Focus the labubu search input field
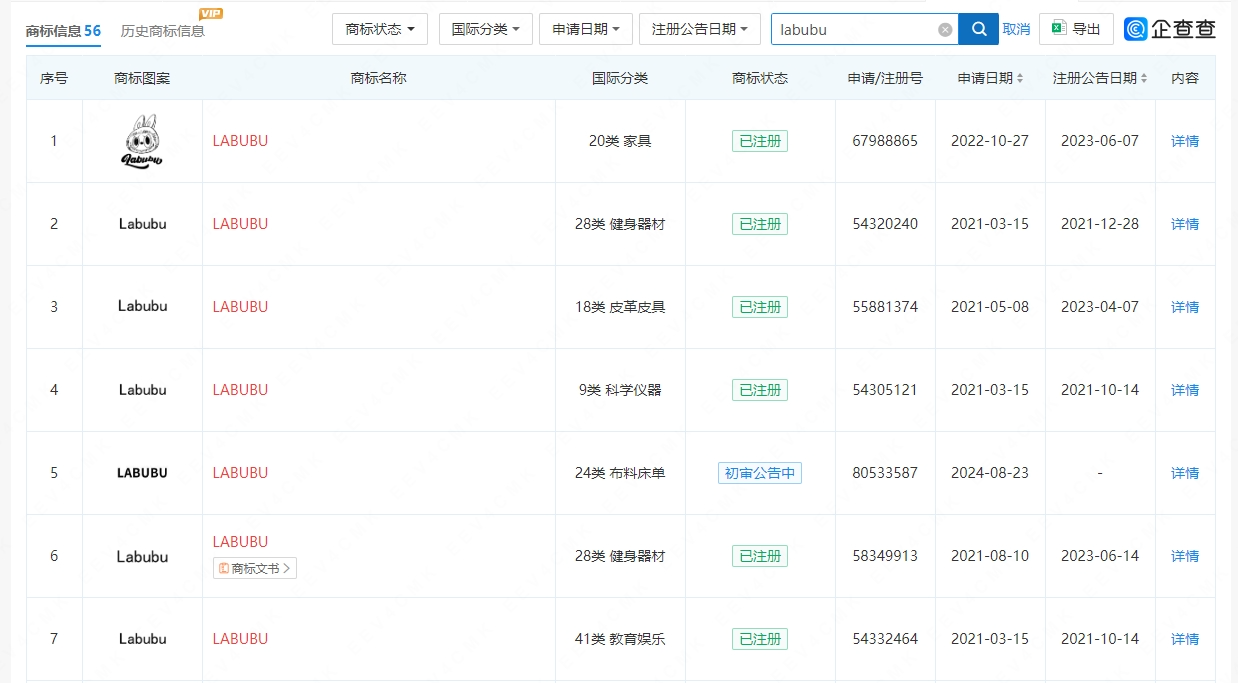This screenshot has height=683, width=1238. point(855,29)
